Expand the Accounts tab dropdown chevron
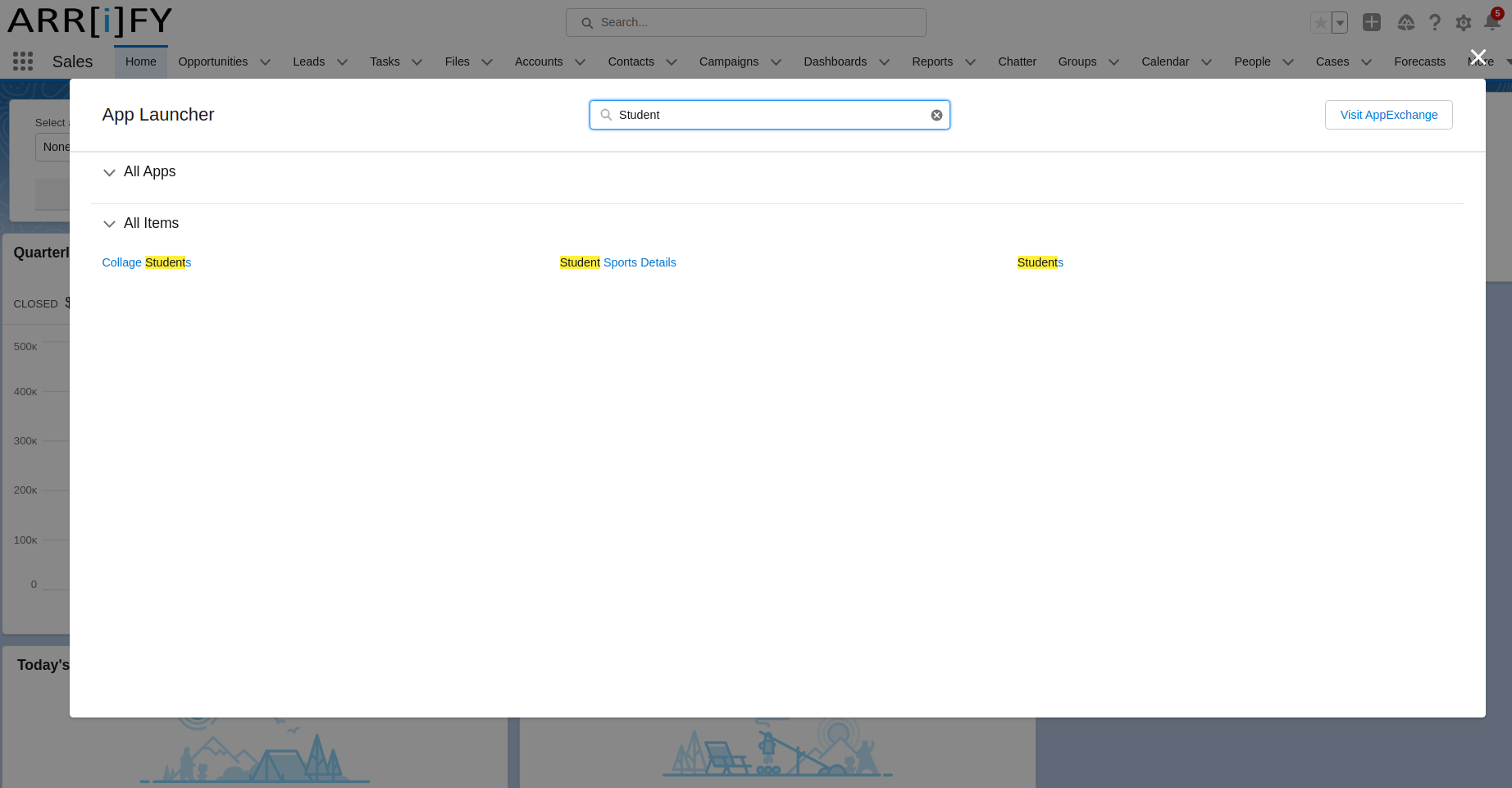The height and width of the screenshot is (788, 1512). [580, 62]
